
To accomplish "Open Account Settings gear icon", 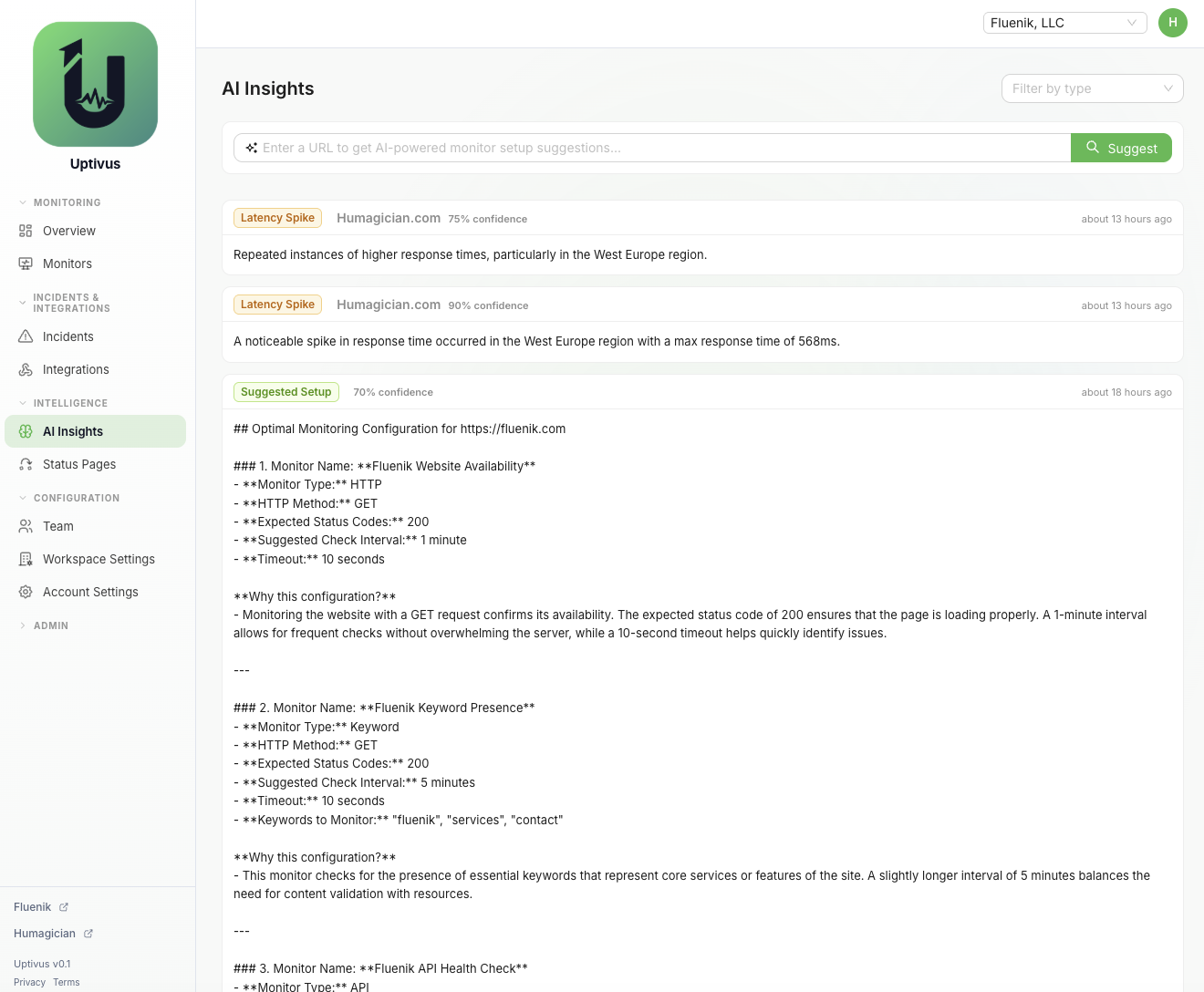I will (x=26, y=592).
